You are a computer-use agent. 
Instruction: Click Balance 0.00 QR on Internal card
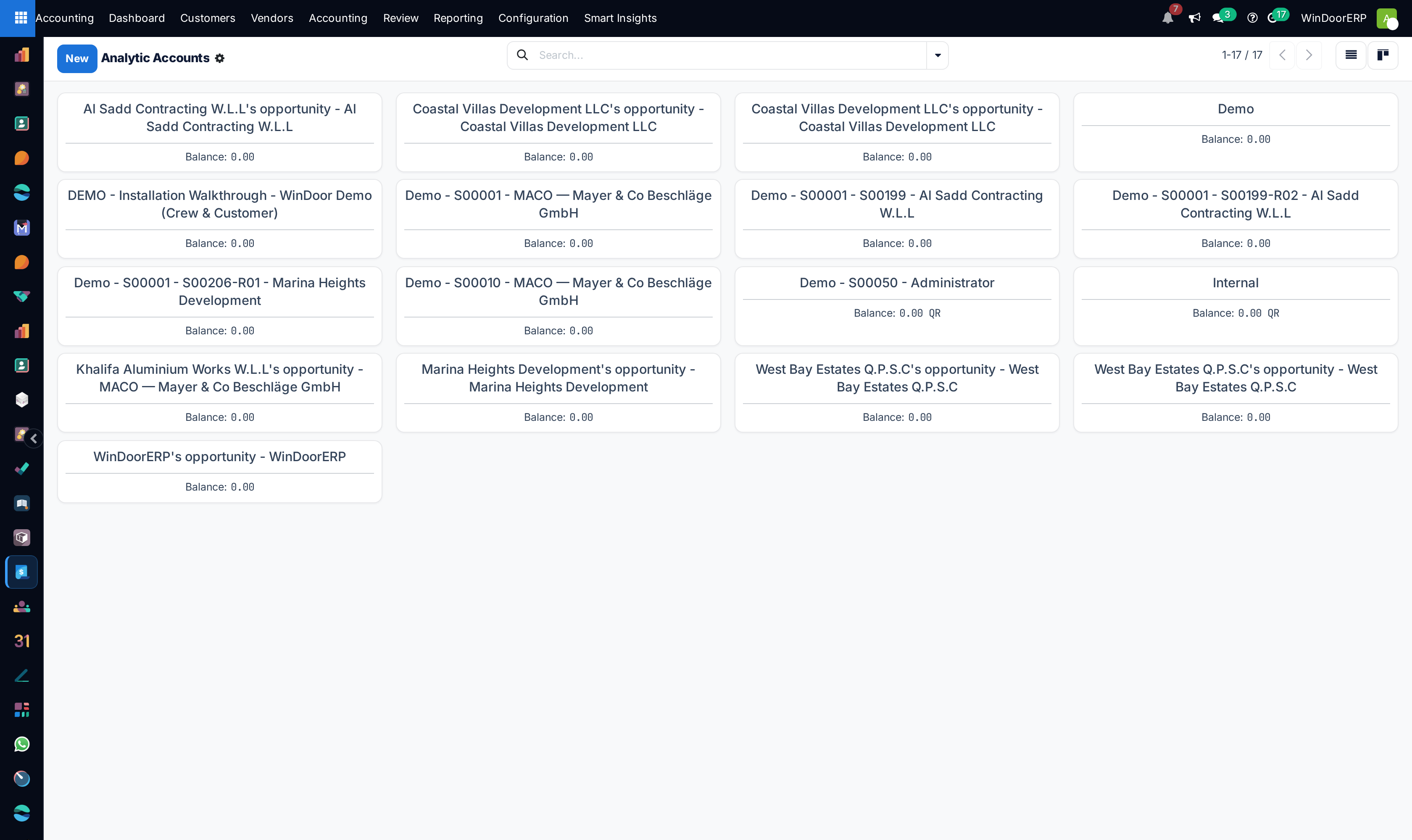pyautogui.click(x=1235, y=313)
